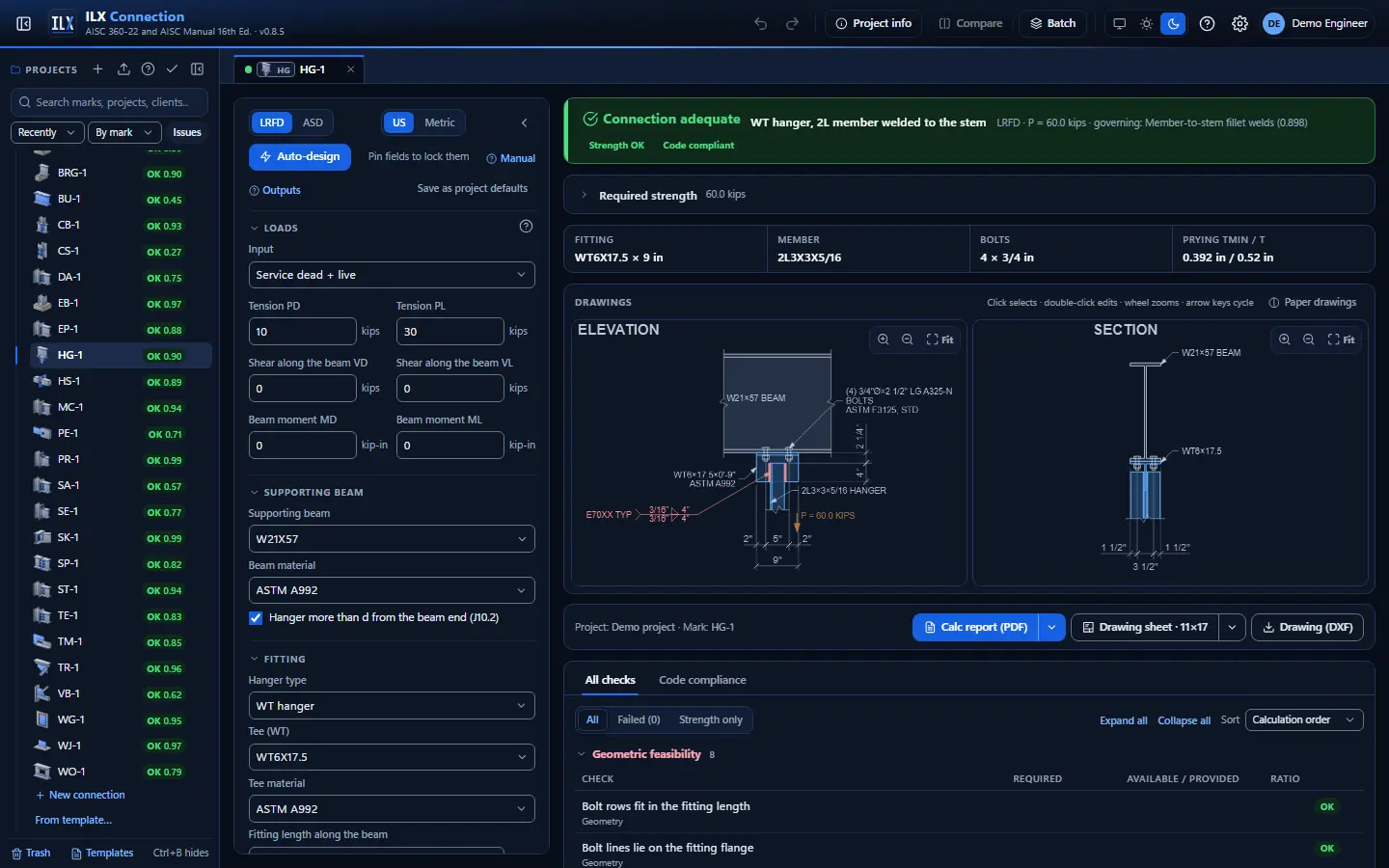Click the Compare button
The image size is (1389, 868).
(x=970, y=23)
